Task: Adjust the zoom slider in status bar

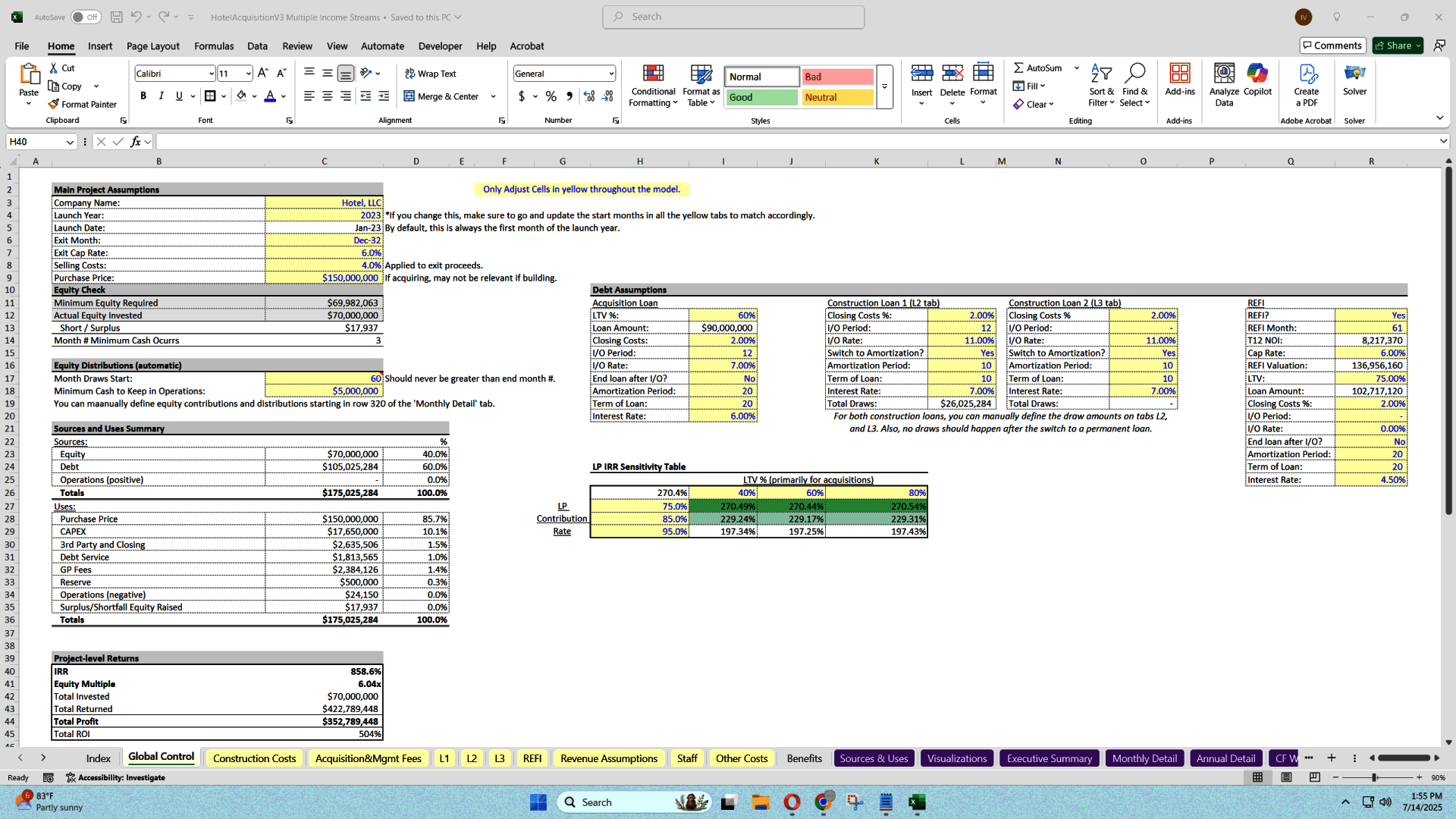Action: pos(1374,777)
